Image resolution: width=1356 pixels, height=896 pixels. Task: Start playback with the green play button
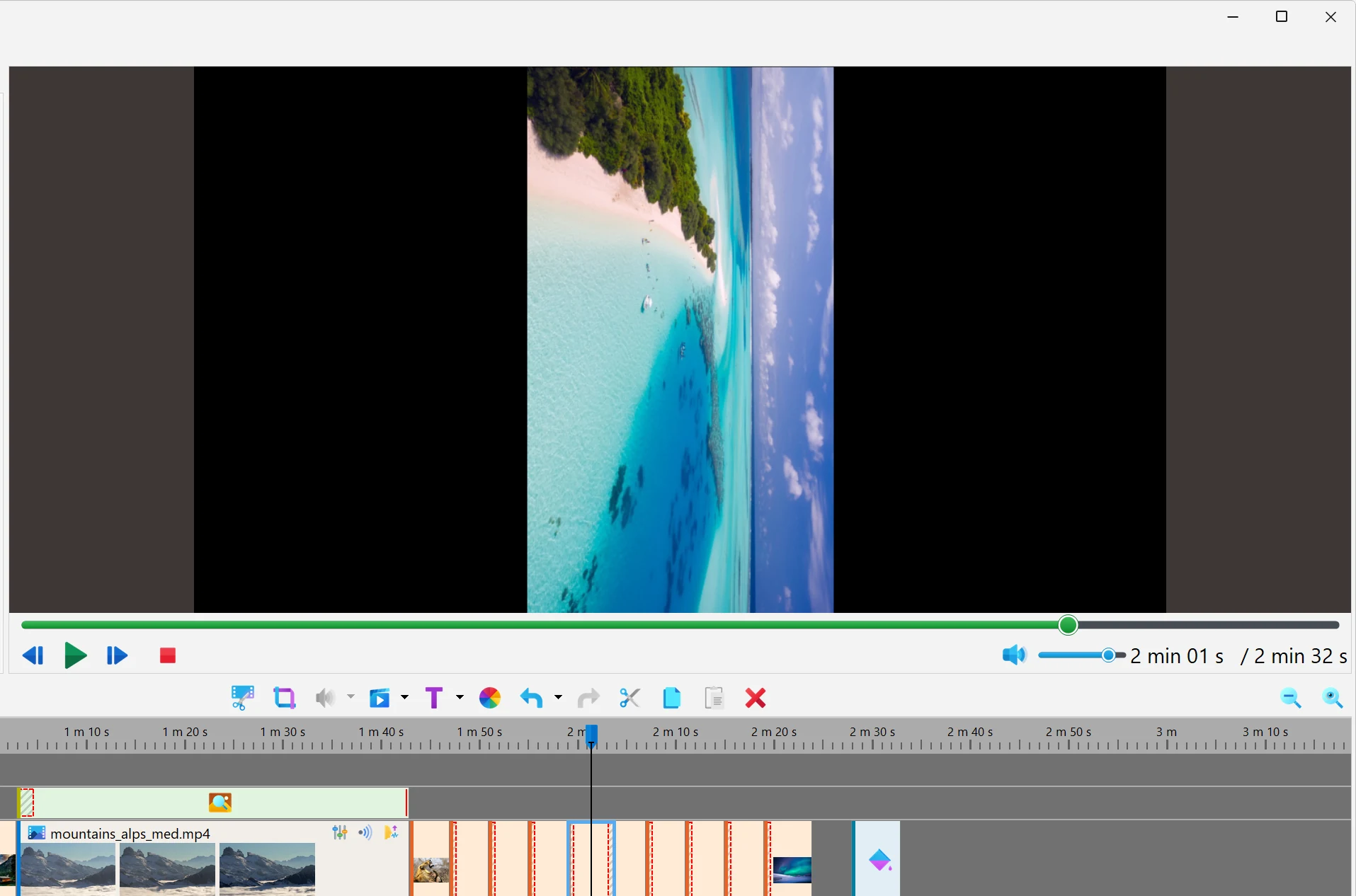pos(75,655)
